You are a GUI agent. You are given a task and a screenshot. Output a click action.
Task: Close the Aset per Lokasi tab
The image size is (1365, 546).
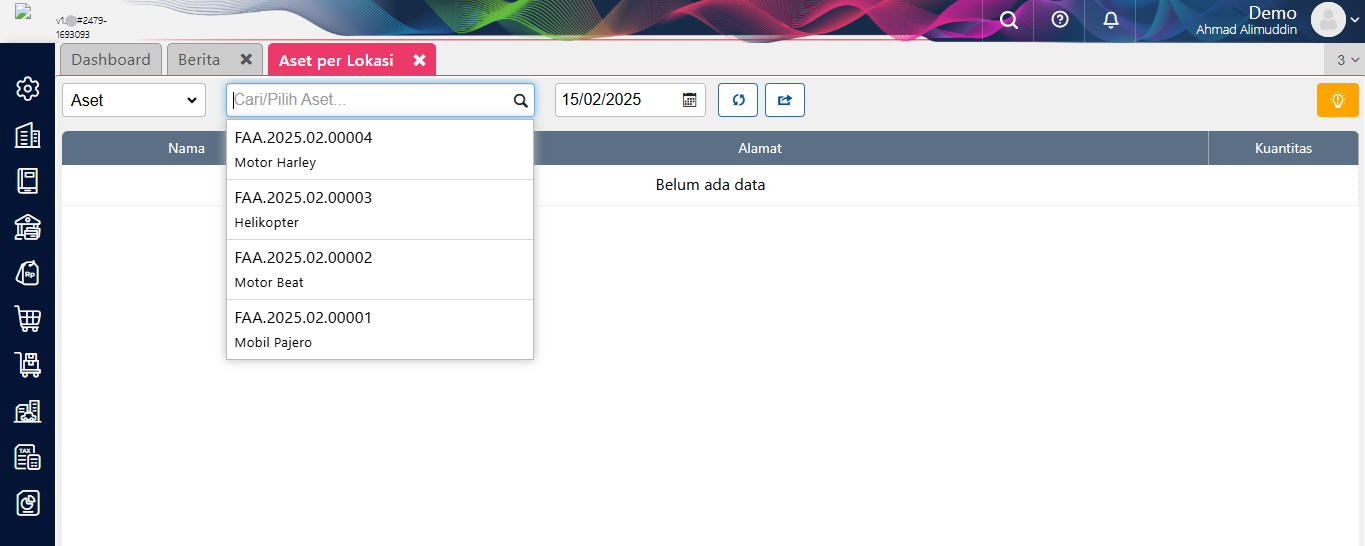(420, 61)
